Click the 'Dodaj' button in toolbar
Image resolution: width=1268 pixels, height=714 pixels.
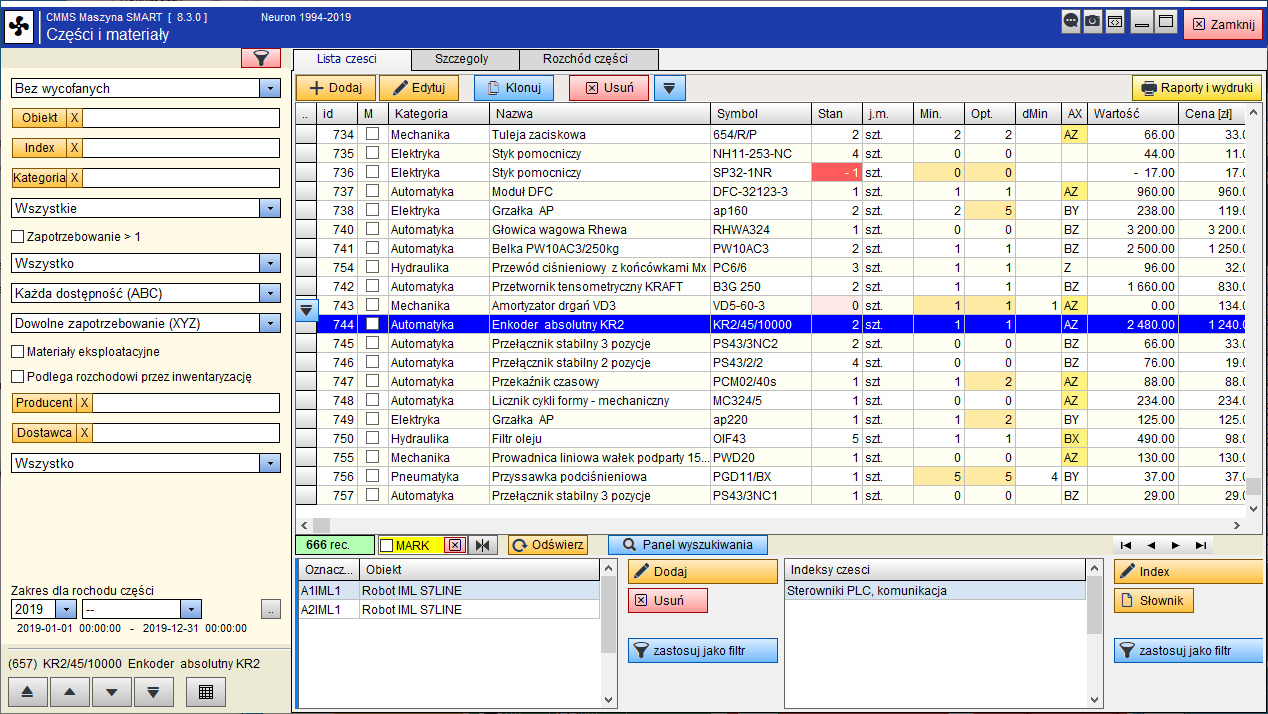335,88
